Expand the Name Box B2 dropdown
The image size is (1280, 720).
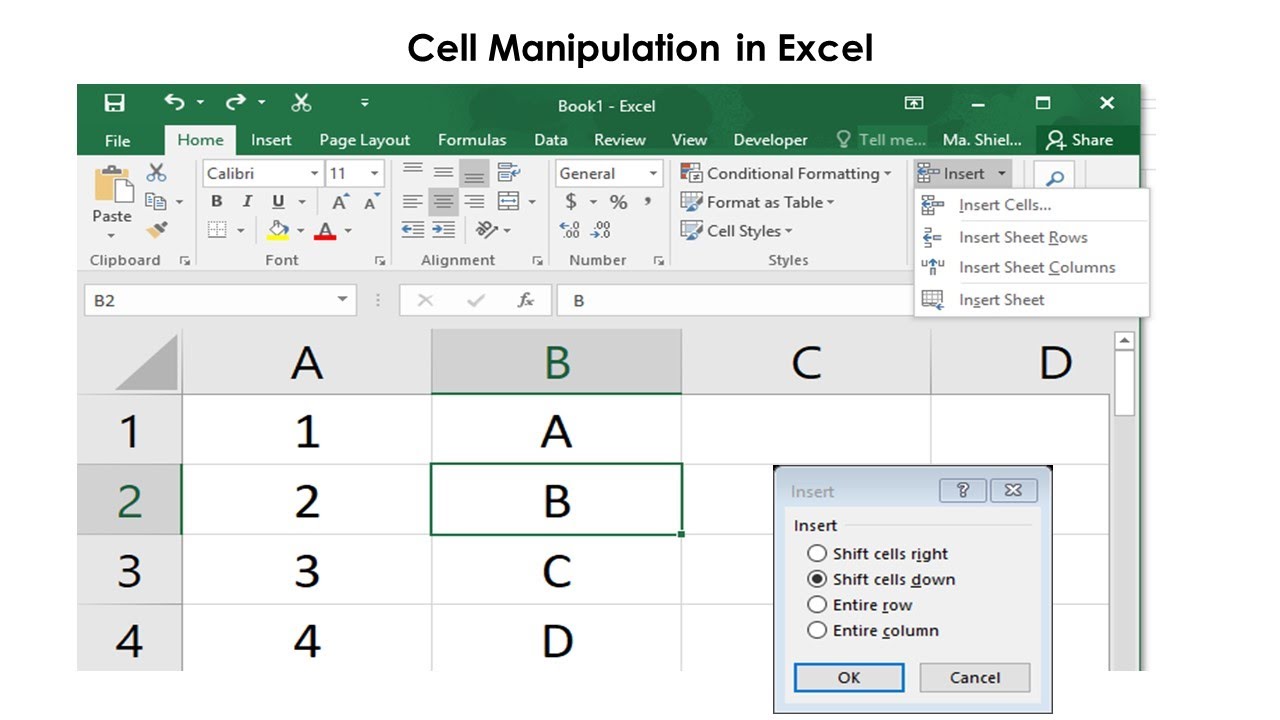[343, 299]
